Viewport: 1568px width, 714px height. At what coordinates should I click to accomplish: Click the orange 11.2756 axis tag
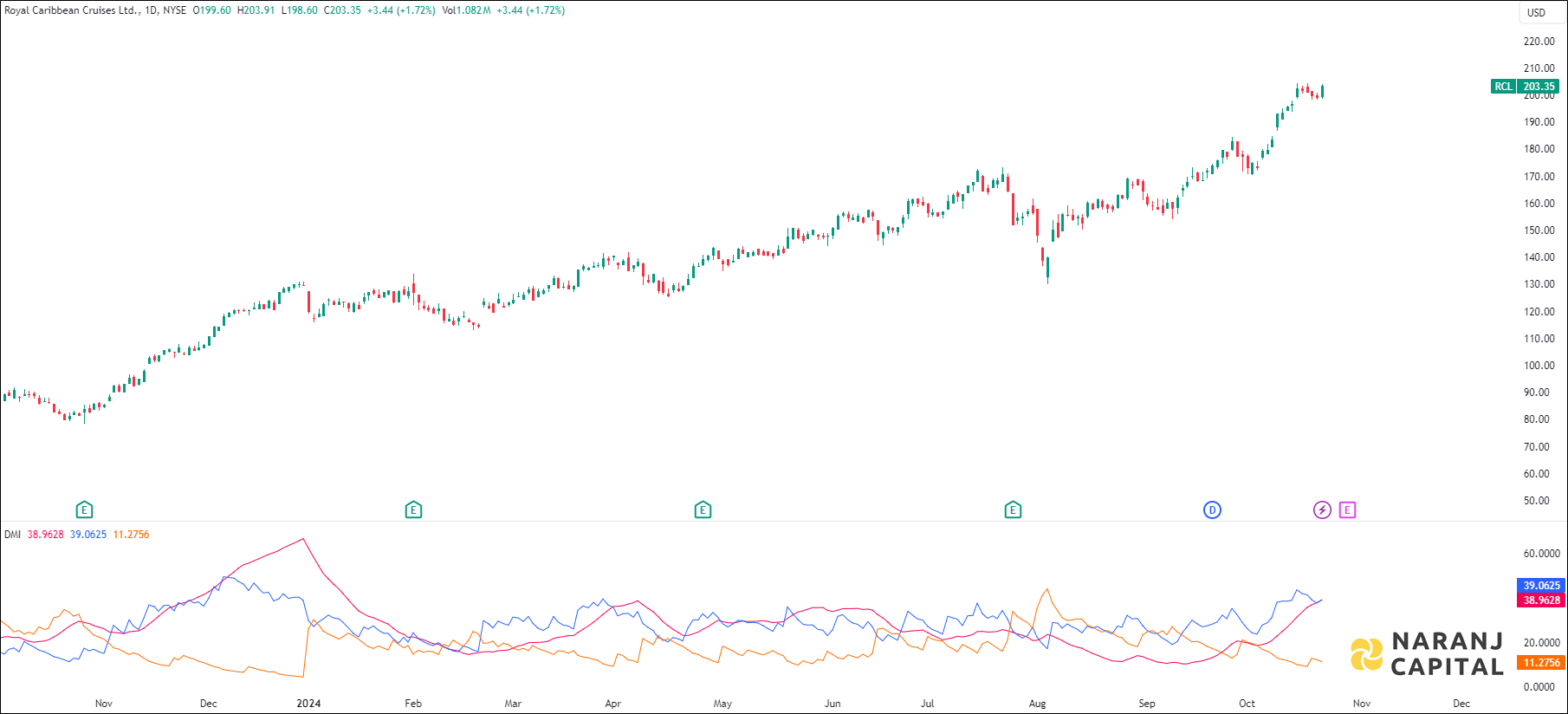1541,663
